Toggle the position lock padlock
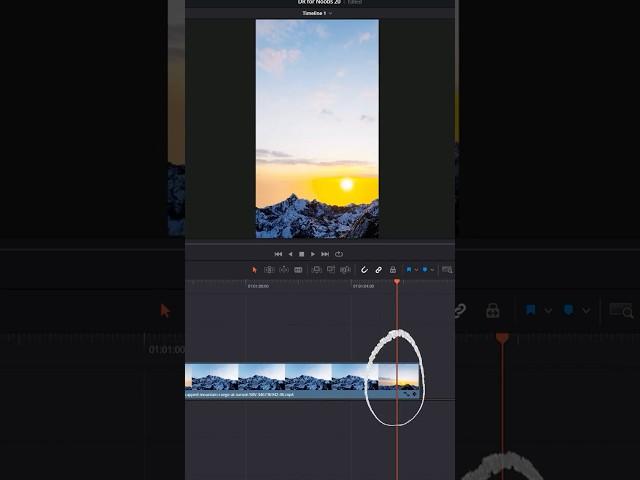 coord(393,270)
